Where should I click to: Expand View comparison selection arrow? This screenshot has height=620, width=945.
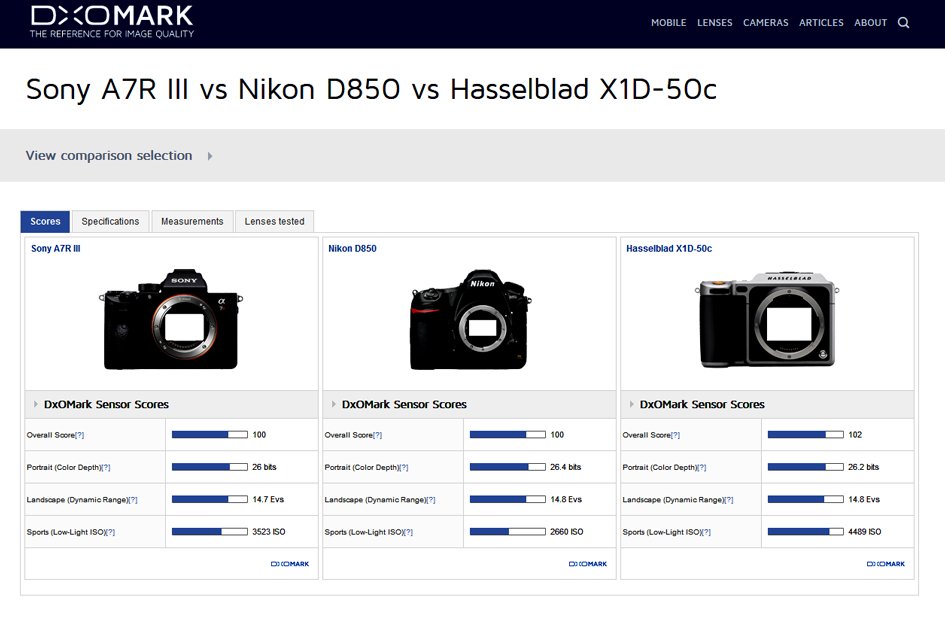point(210,156)
